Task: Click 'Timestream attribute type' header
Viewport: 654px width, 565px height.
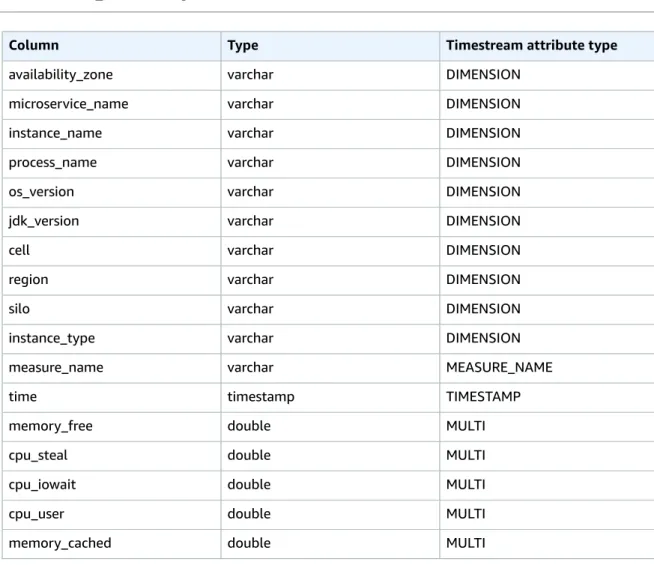Action: pyautogui.click(x=547, y=46)
